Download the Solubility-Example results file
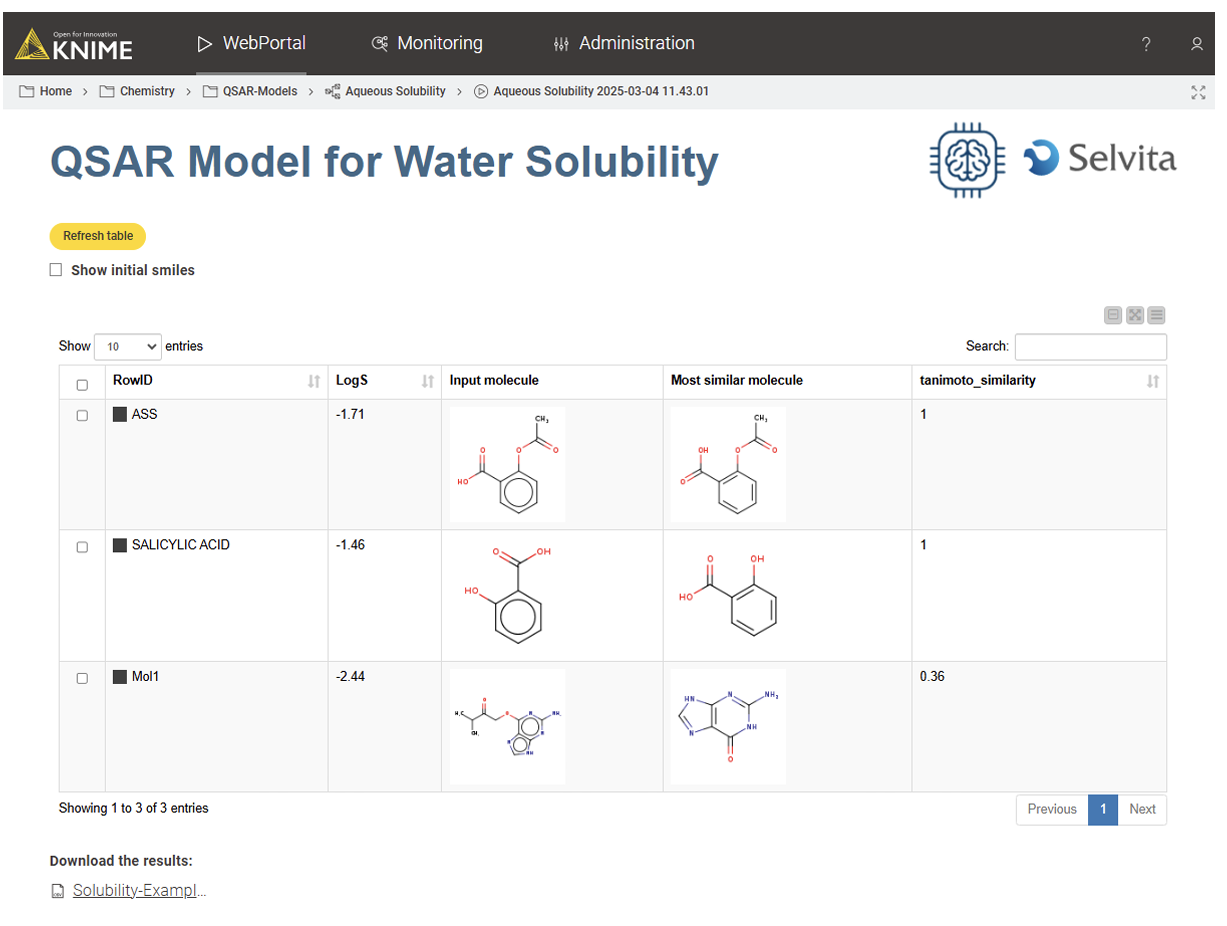1227x926 pixels. point(138,891)
